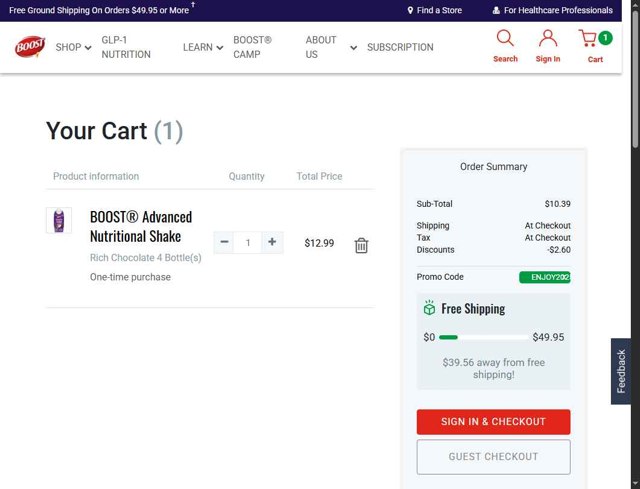Click the Find a Store link
Screen dimensions: 640x489
435,10
